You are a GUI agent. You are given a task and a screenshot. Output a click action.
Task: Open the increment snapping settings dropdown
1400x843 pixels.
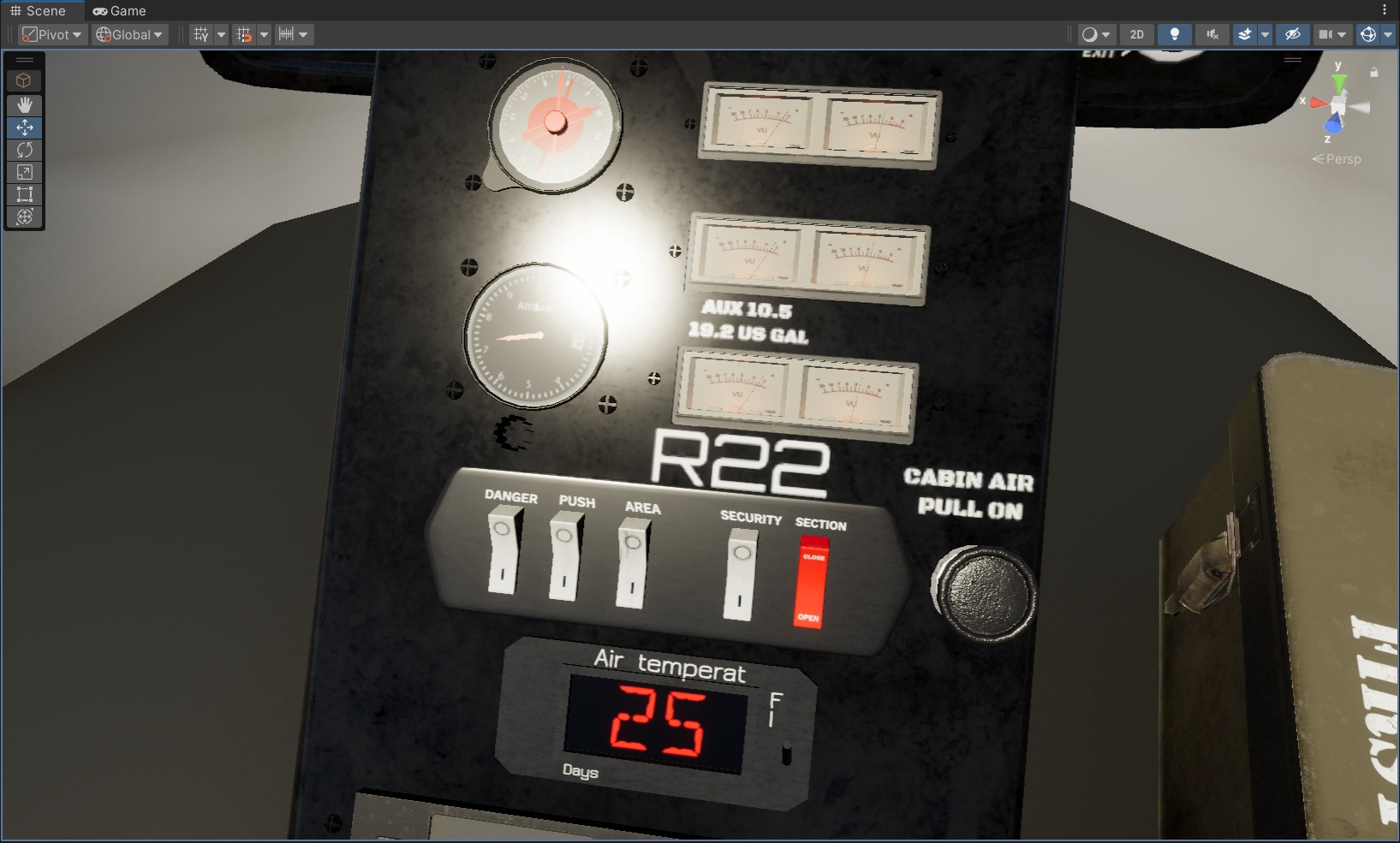(x=294, y=34)
